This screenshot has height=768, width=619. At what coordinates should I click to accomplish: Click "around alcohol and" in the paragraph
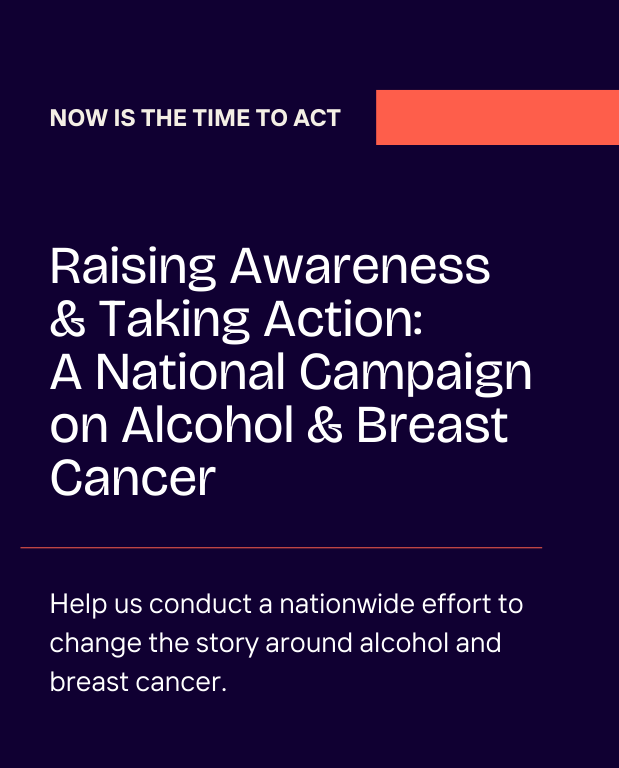click(383, 643)
